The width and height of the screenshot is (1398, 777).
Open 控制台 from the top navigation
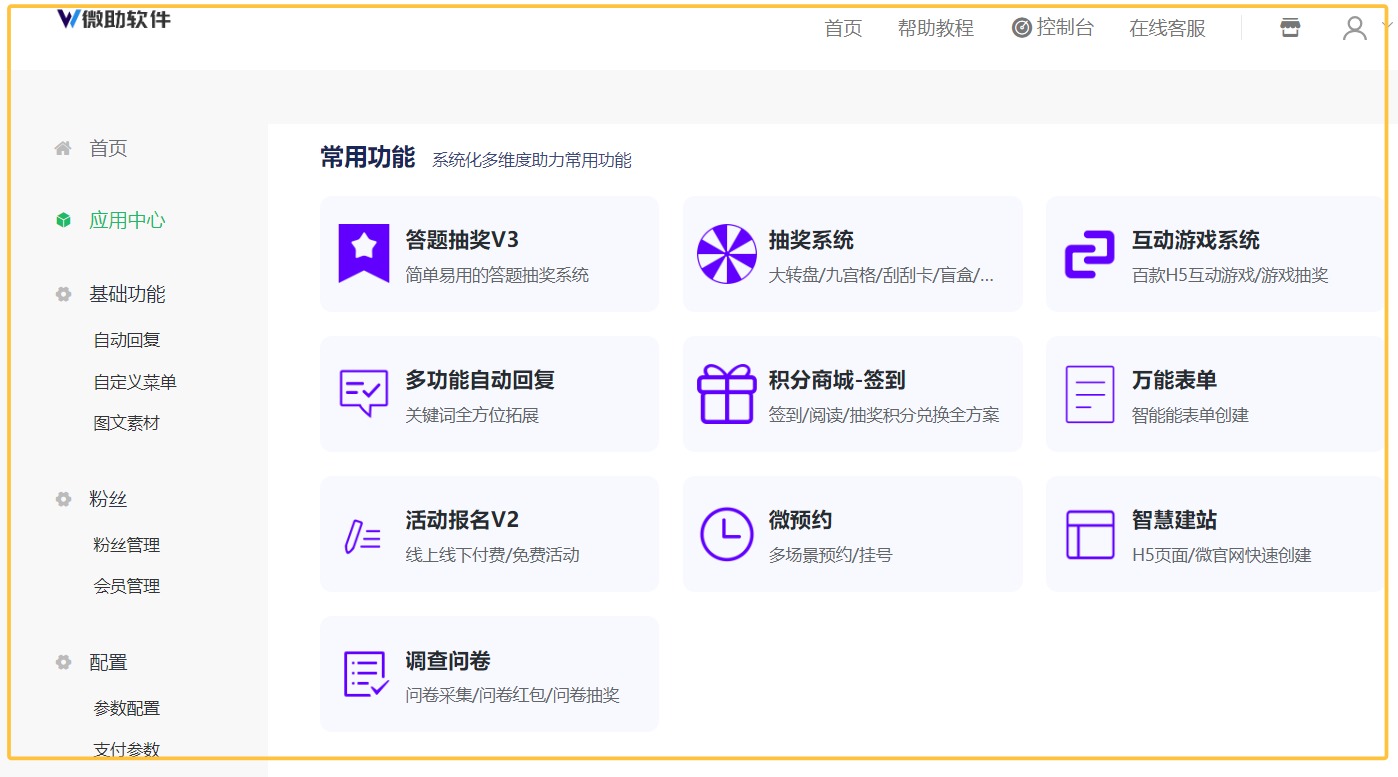[1053, 28]
